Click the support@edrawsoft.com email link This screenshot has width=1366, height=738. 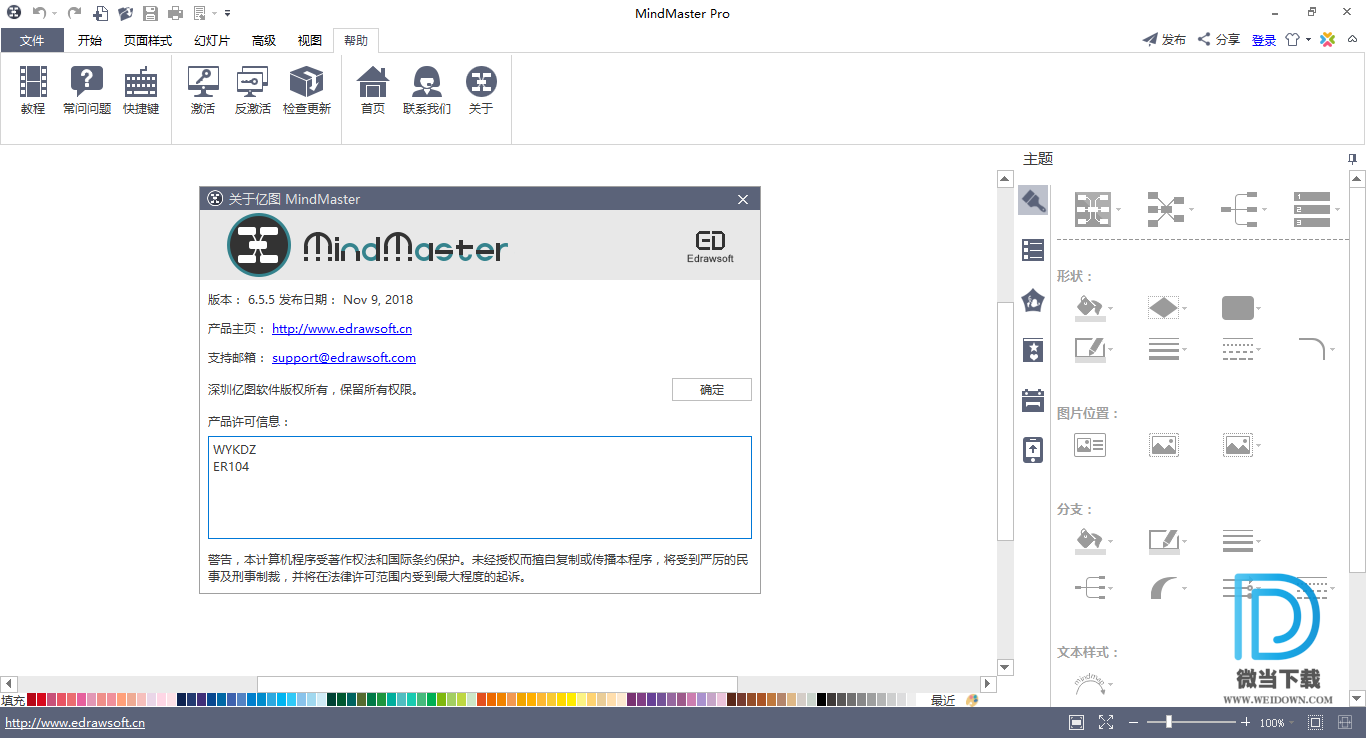344,357
